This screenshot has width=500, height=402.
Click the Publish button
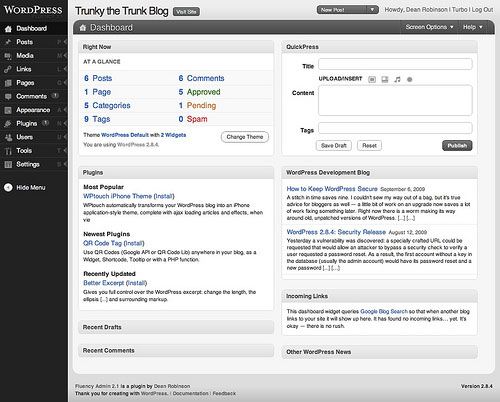pyautogui.click(x=457, y=146)
